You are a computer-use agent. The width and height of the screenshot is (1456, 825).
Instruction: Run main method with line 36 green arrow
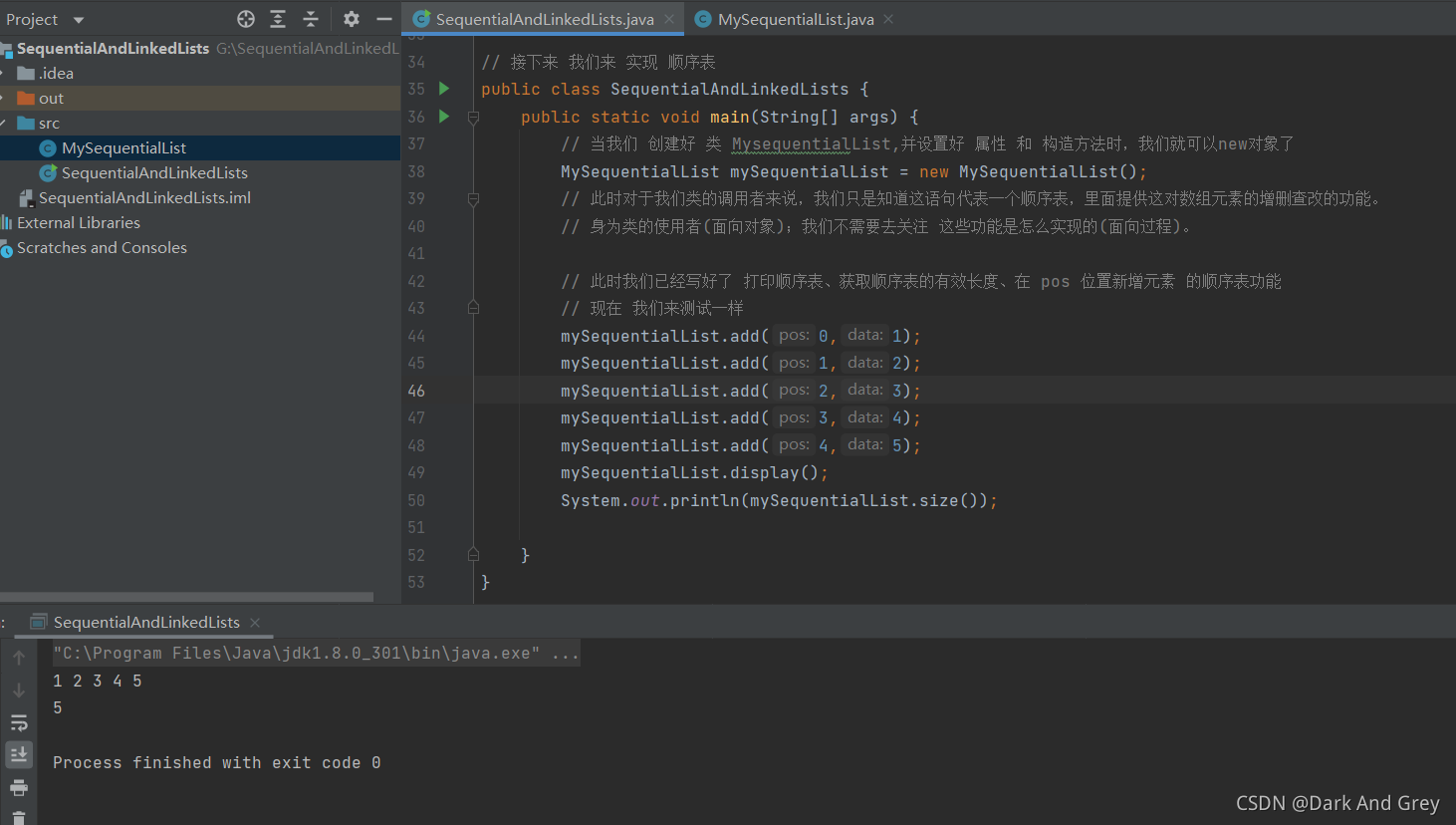[x=444, y=117]
